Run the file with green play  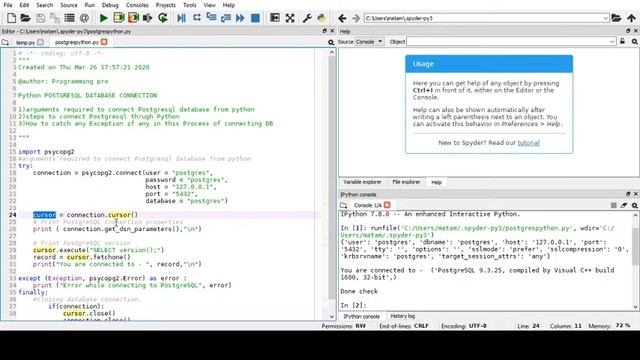104,18
